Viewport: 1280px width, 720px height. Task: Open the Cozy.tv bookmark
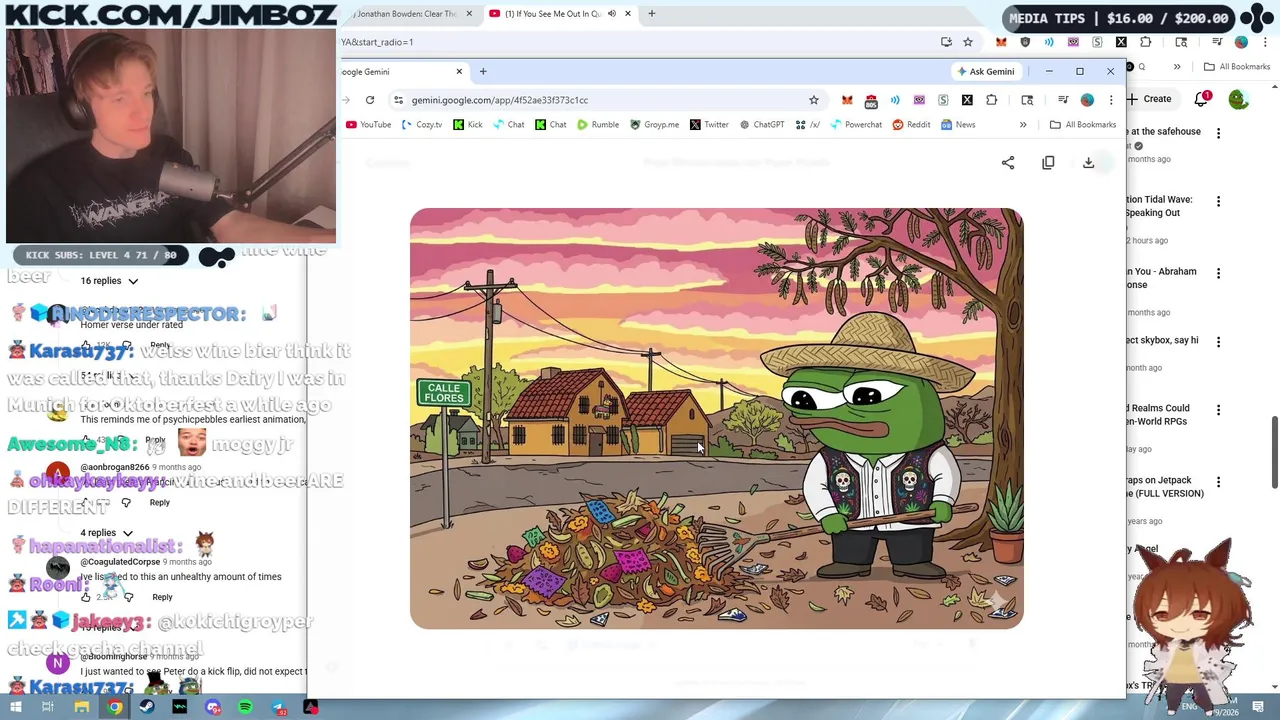[x=422, y=125]
